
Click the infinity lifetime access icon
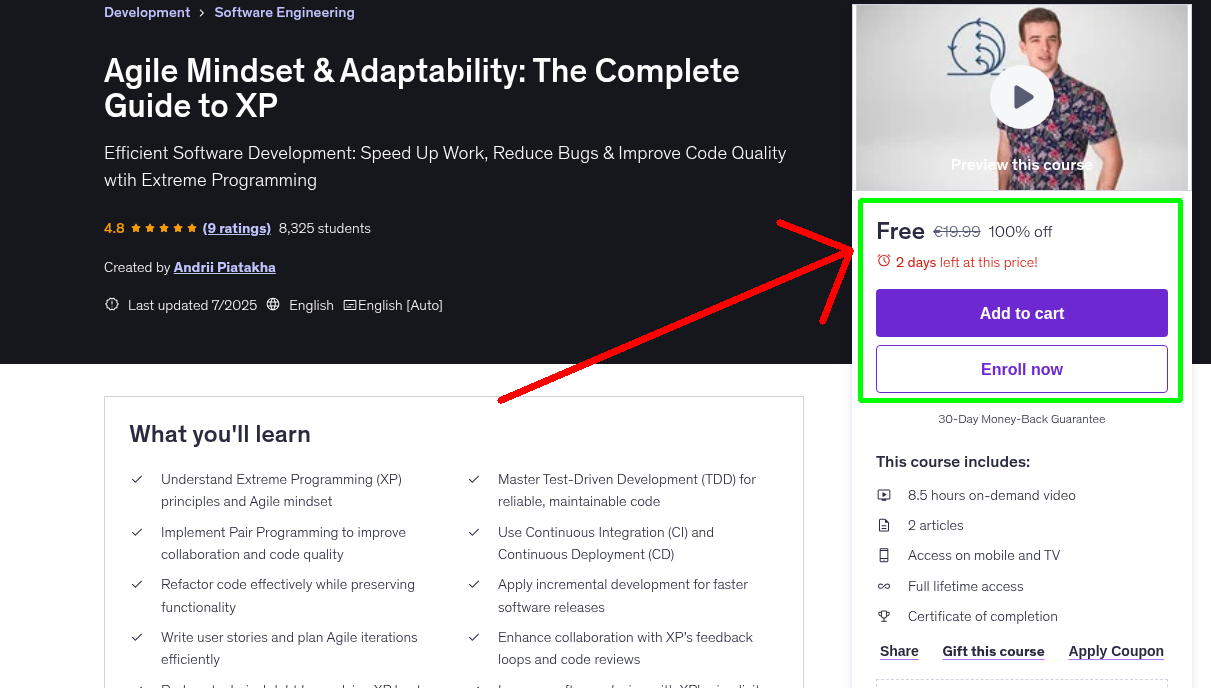pos(884,585)
